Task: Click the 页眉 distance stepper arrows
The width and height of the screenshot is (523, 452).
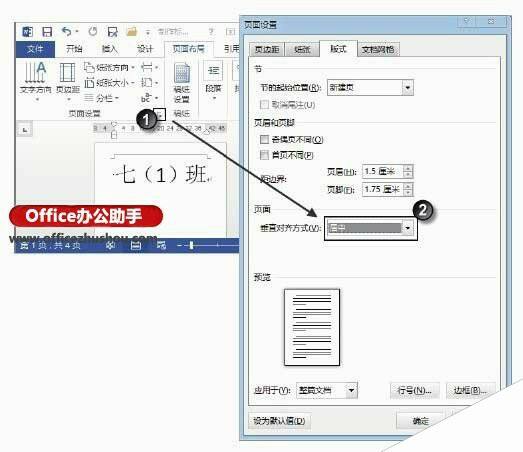Action: click(408, 171)
